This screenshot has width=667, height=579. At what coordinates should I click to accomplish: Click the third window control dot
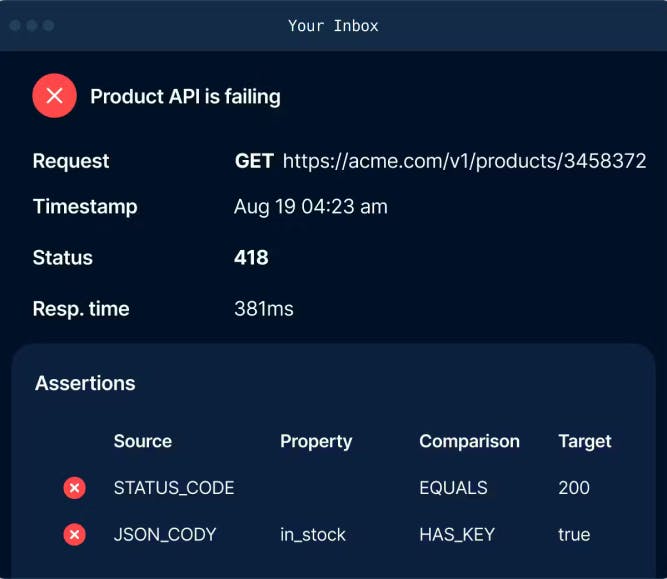click(49, 25)
